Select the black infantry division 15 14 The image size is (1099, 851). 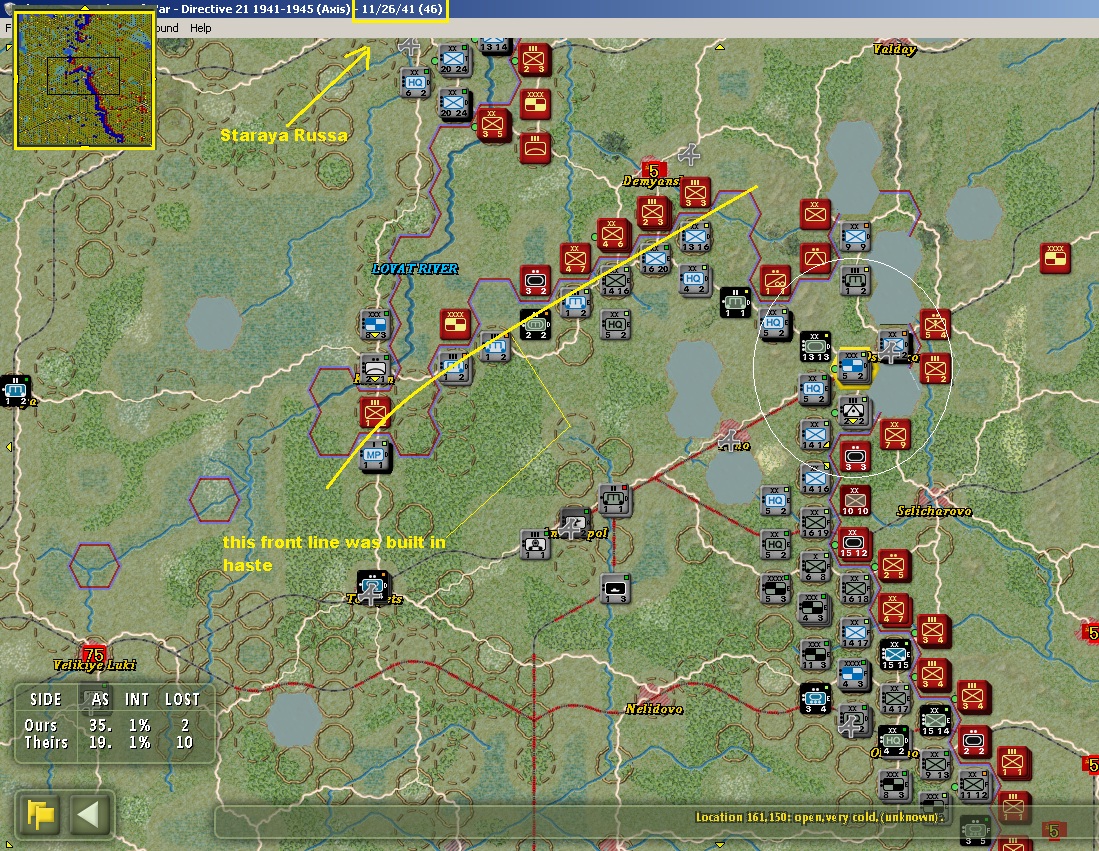click(x=935, y=721)
